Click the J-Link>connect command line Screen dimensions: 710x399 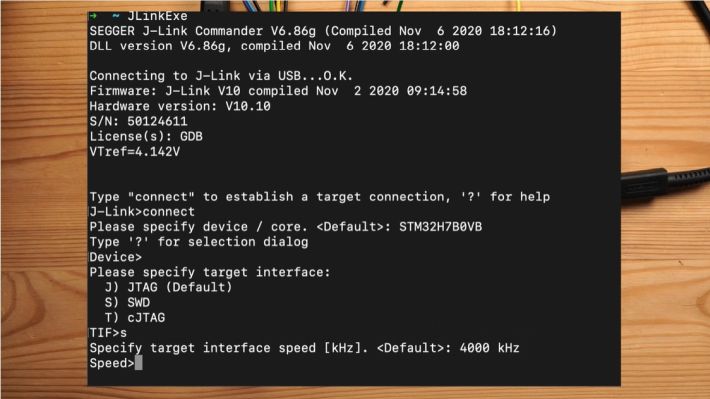[x=142, y=212]
